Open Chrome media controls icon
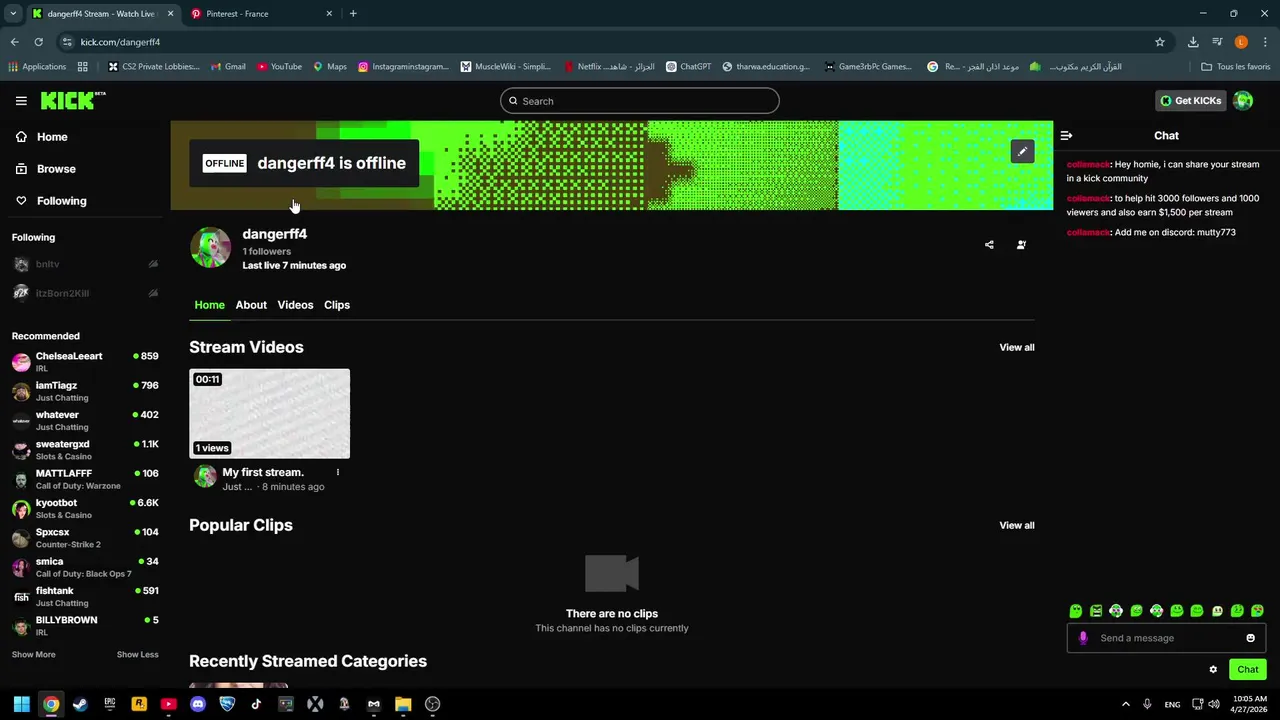 click(x=1217, y=42)
